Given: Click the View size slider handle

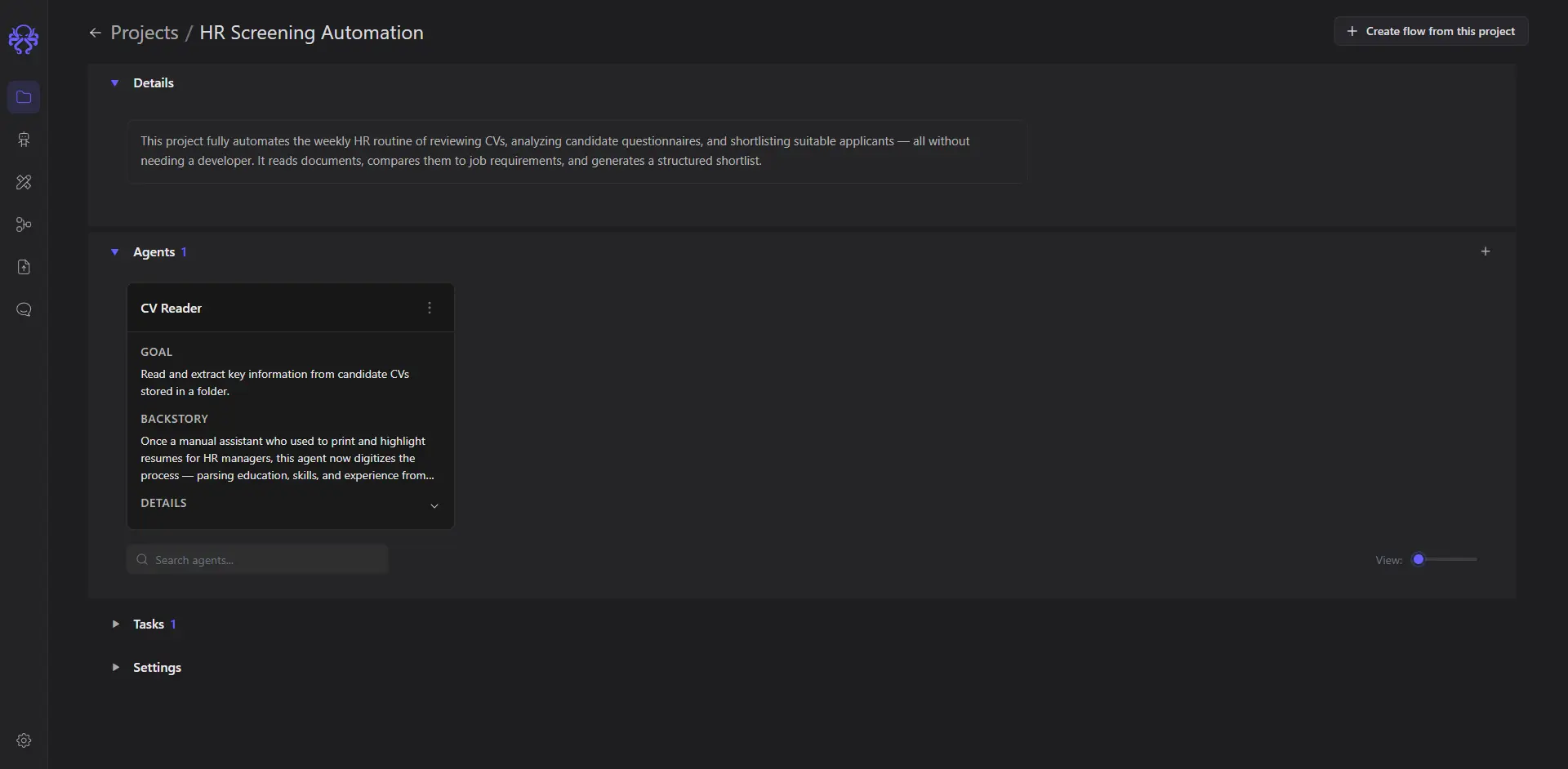Looking at the screenshot, I should pos(1419,559).
